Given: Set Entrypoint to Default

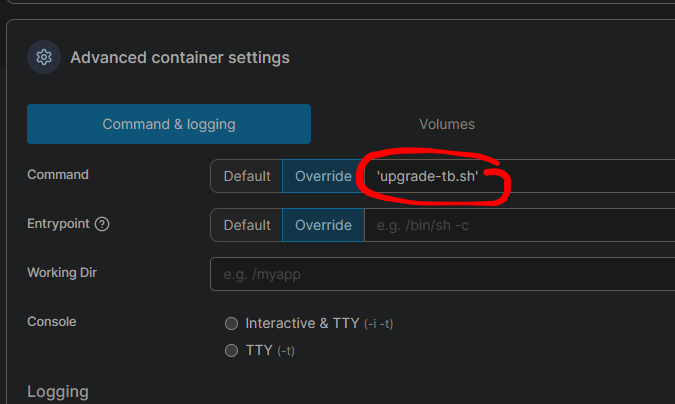Looking at the screenshot, I should tap(247, 225).
